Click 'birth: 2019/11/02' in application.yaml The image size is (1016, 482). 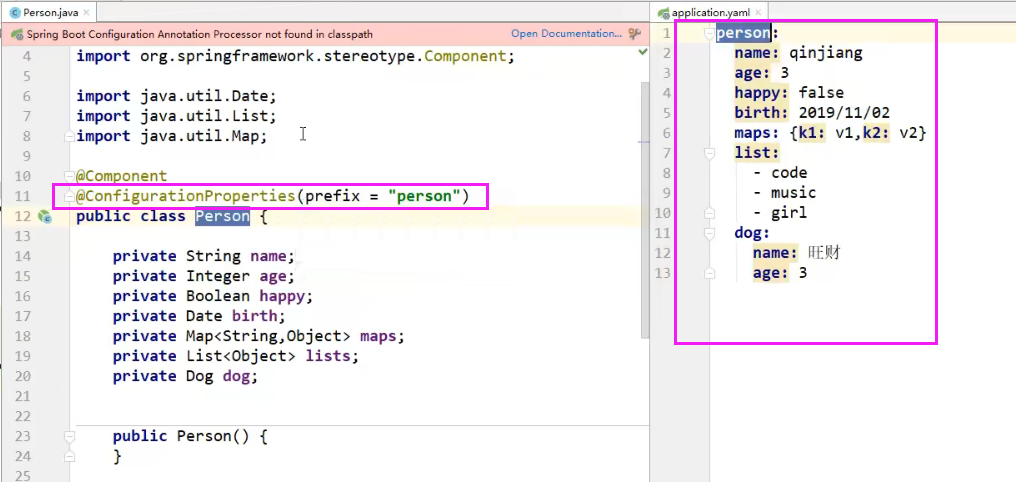pyautogui.click(x=812, y=113)
